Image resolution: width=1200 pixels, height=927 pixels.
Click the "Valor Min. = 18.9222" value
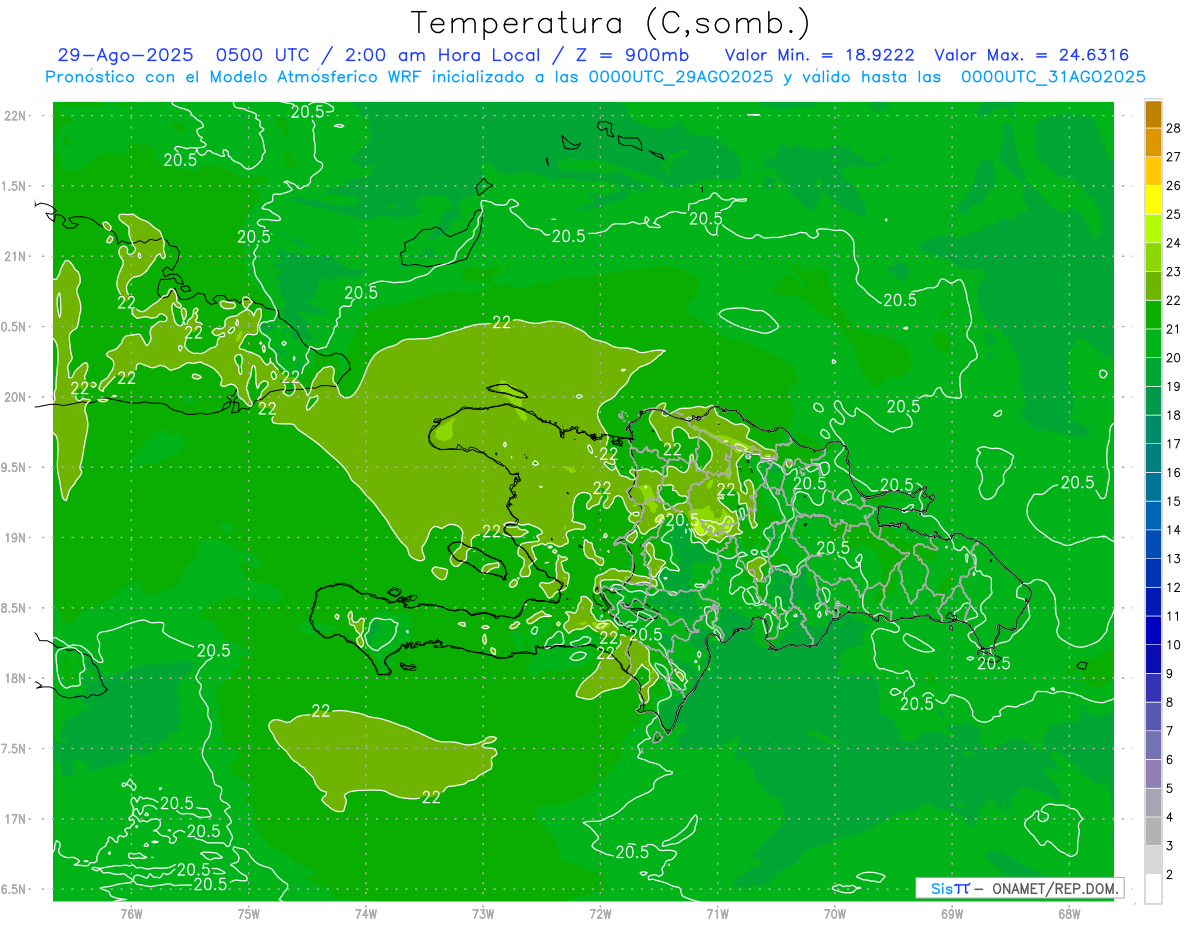tap(819, 56)
